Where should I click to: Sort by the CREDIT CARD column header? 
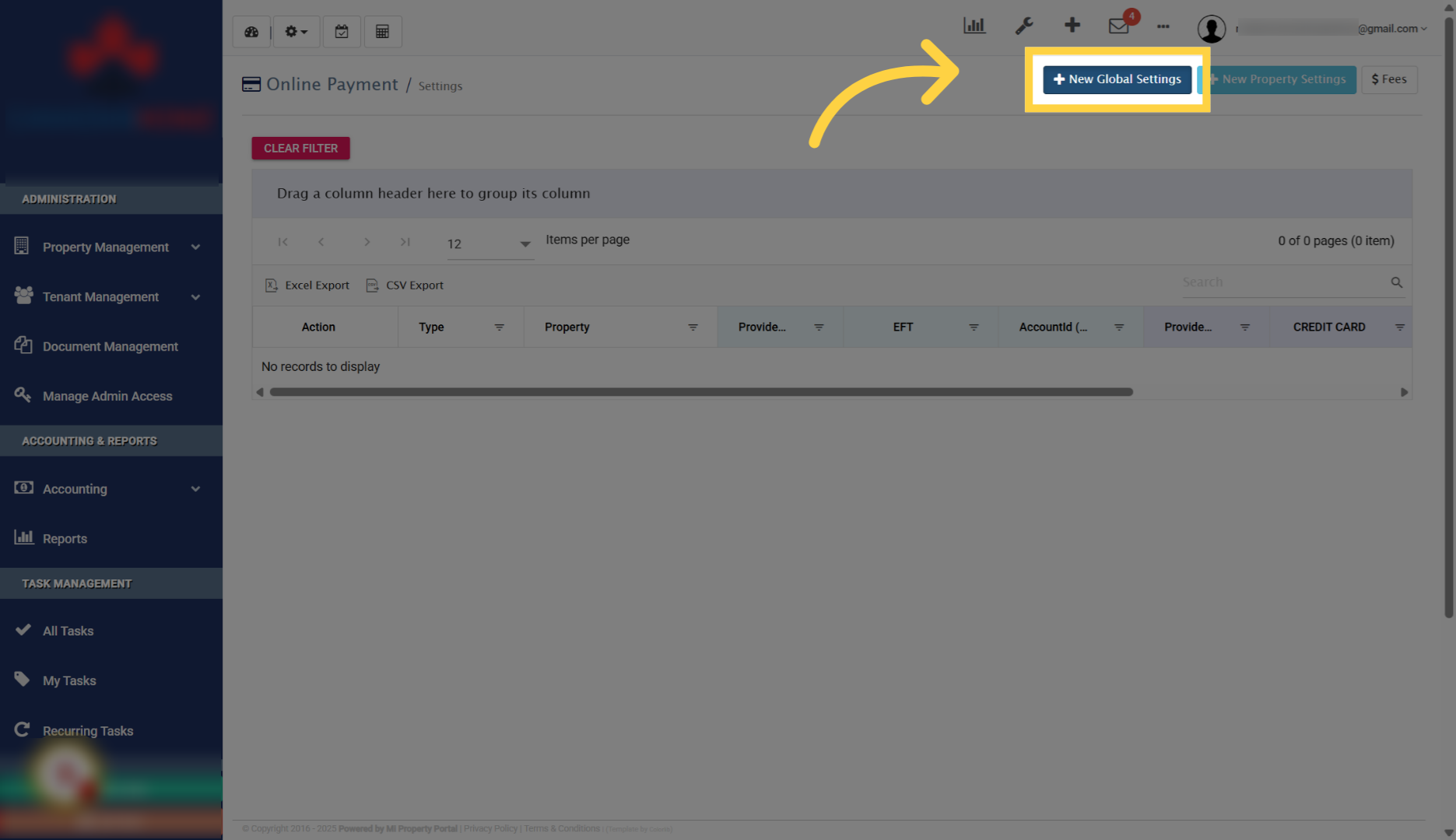click(1329, 327)
